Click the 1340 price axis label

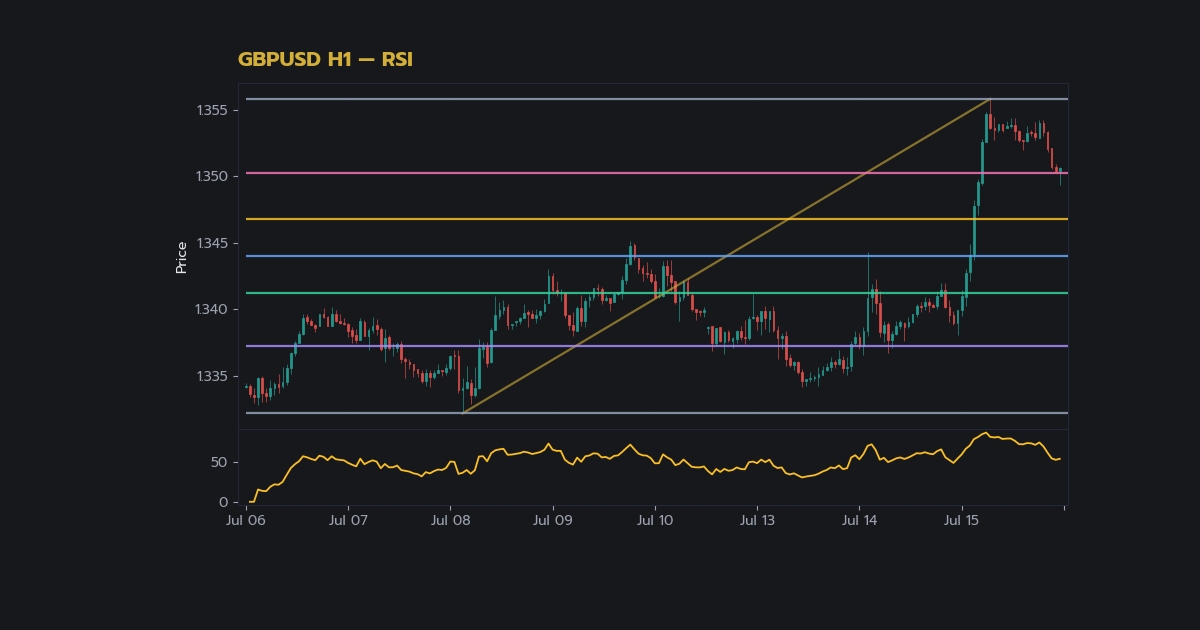[212, 309]
